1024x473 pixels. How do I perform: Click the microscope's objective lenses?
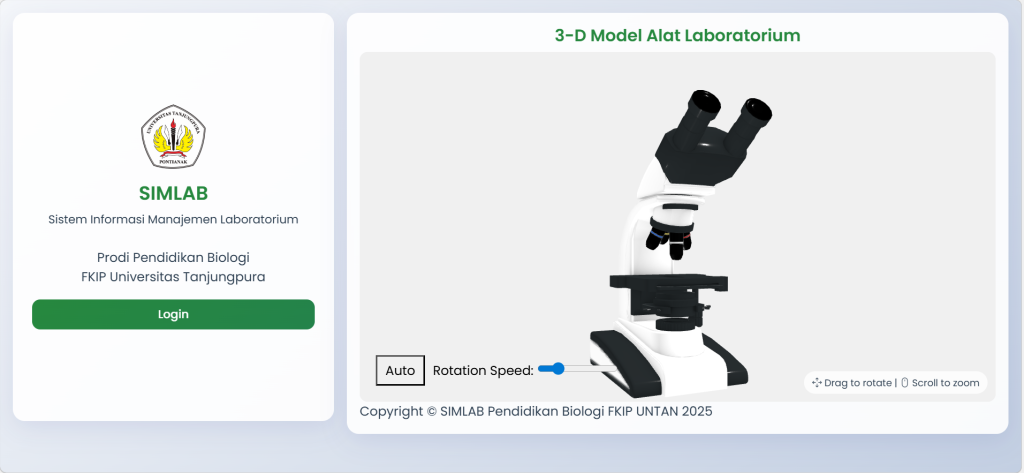click(669, 238)
